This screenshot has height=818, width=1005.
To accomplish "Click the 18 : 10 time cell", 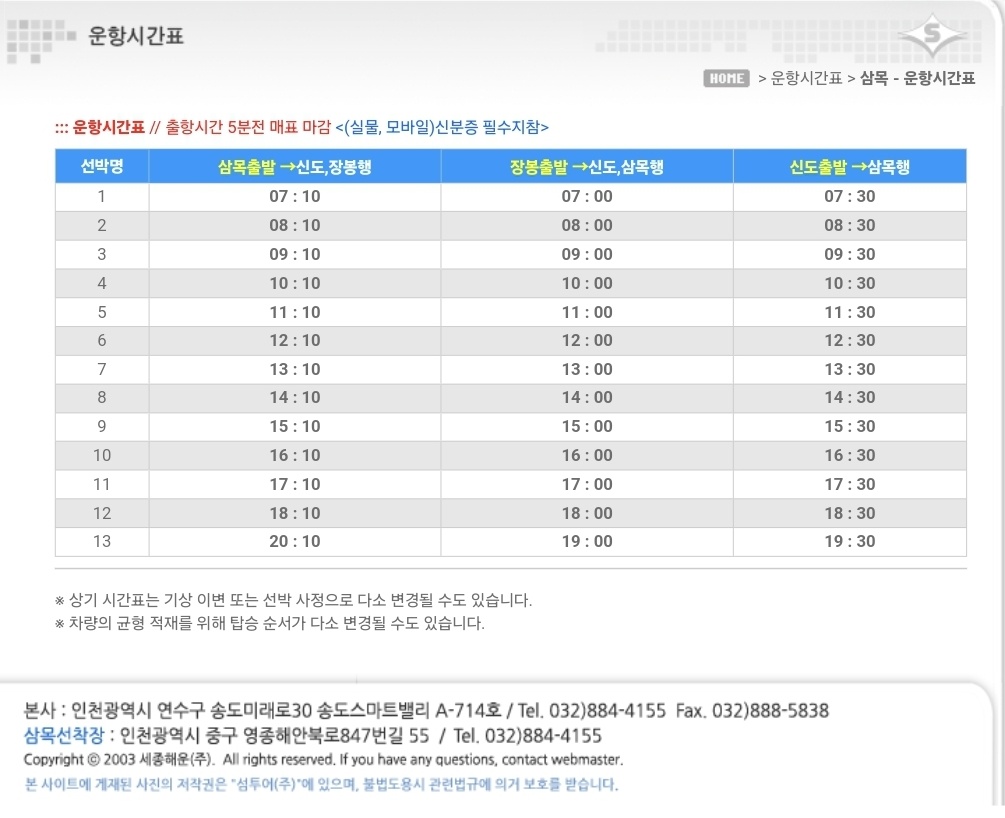I will [x=295, y=513].
